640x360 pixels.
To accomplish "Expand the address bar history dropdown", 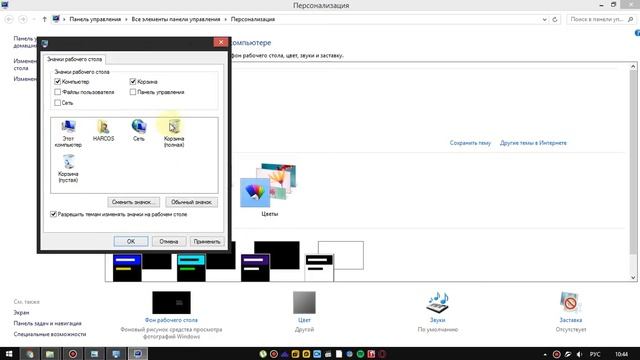I will pyautogui.click(x=544, y=19).
